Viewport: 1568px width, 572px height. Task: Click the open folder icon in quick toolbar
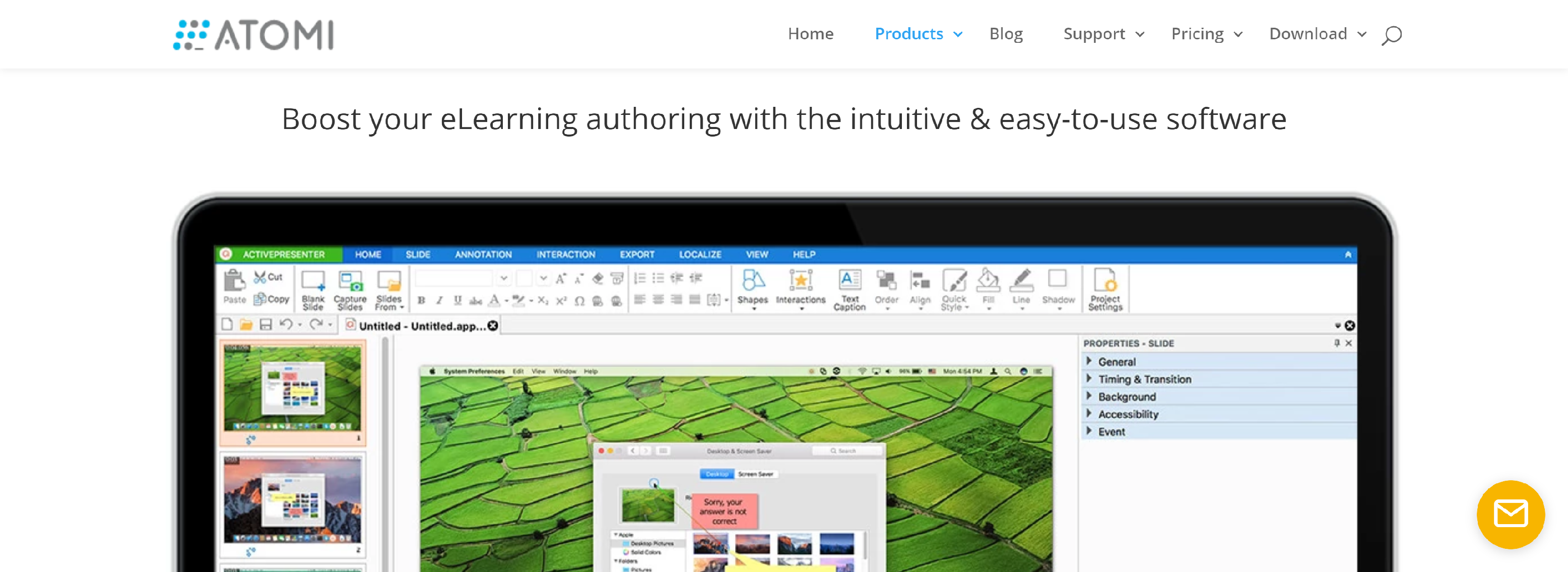tap(246, 325)
